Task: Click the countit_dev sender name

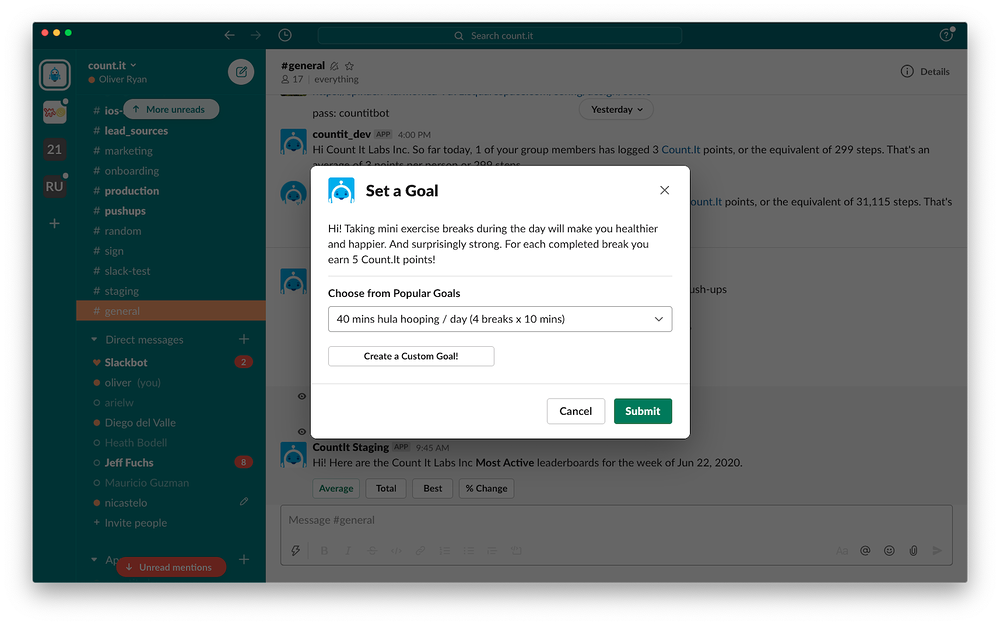Action: pos(341,134)
